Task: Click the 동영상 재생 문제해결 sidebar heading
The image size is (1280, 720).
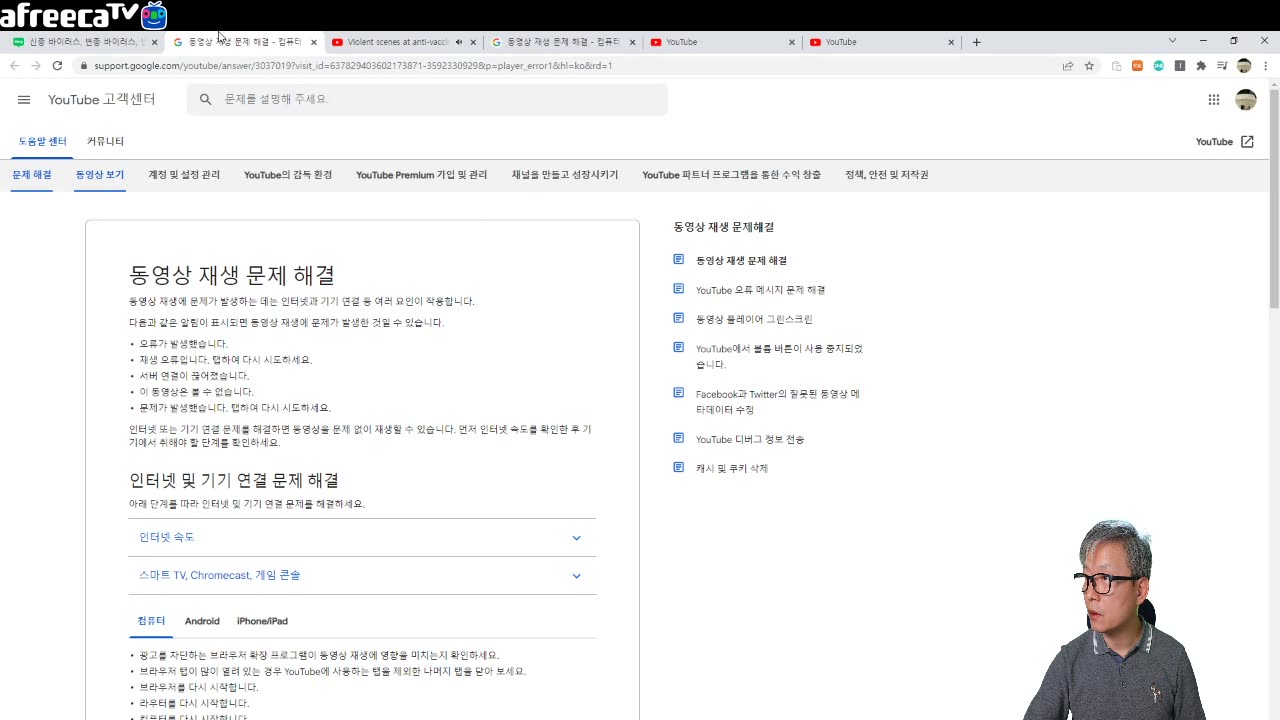Action: click(724, 227)
